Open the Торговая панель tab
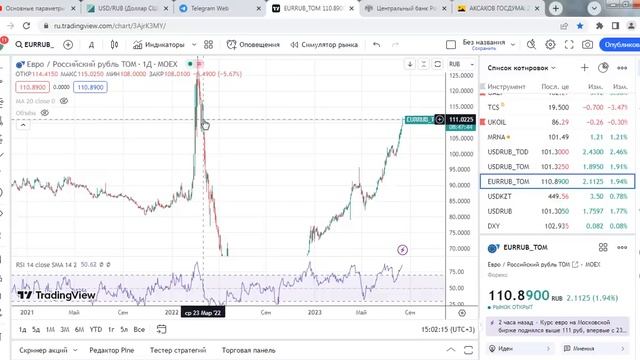This screenshot has height=360, width=640. (x=249, y=350)
